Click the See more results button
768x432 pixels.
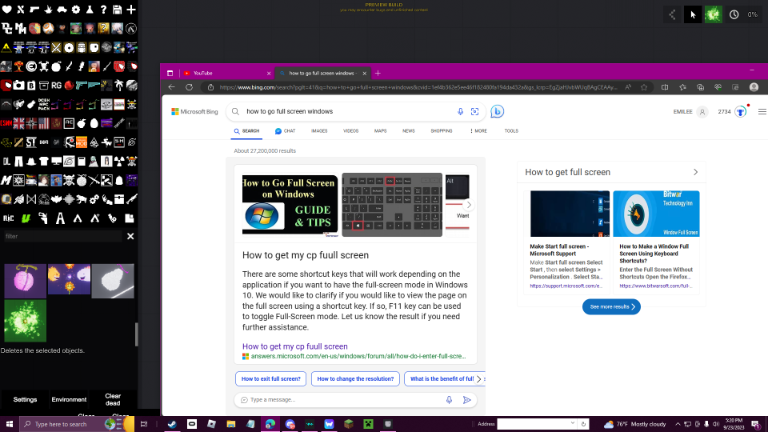(x=611, y=307)
